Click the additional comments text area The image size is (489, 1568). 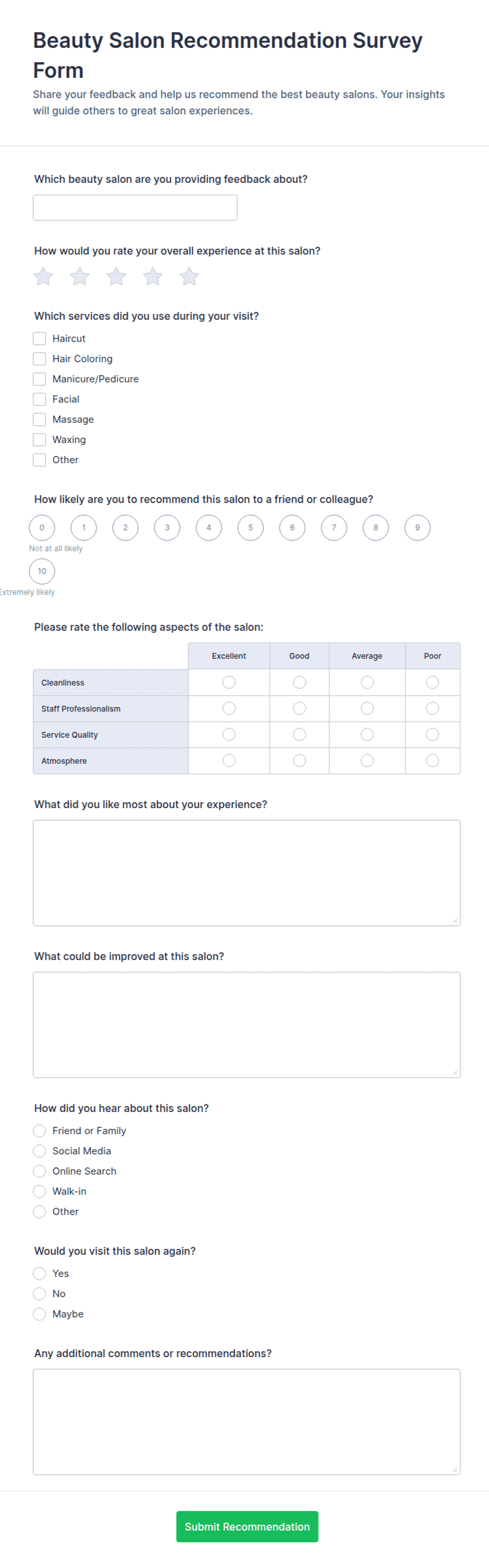click(x=247, y=1422)
